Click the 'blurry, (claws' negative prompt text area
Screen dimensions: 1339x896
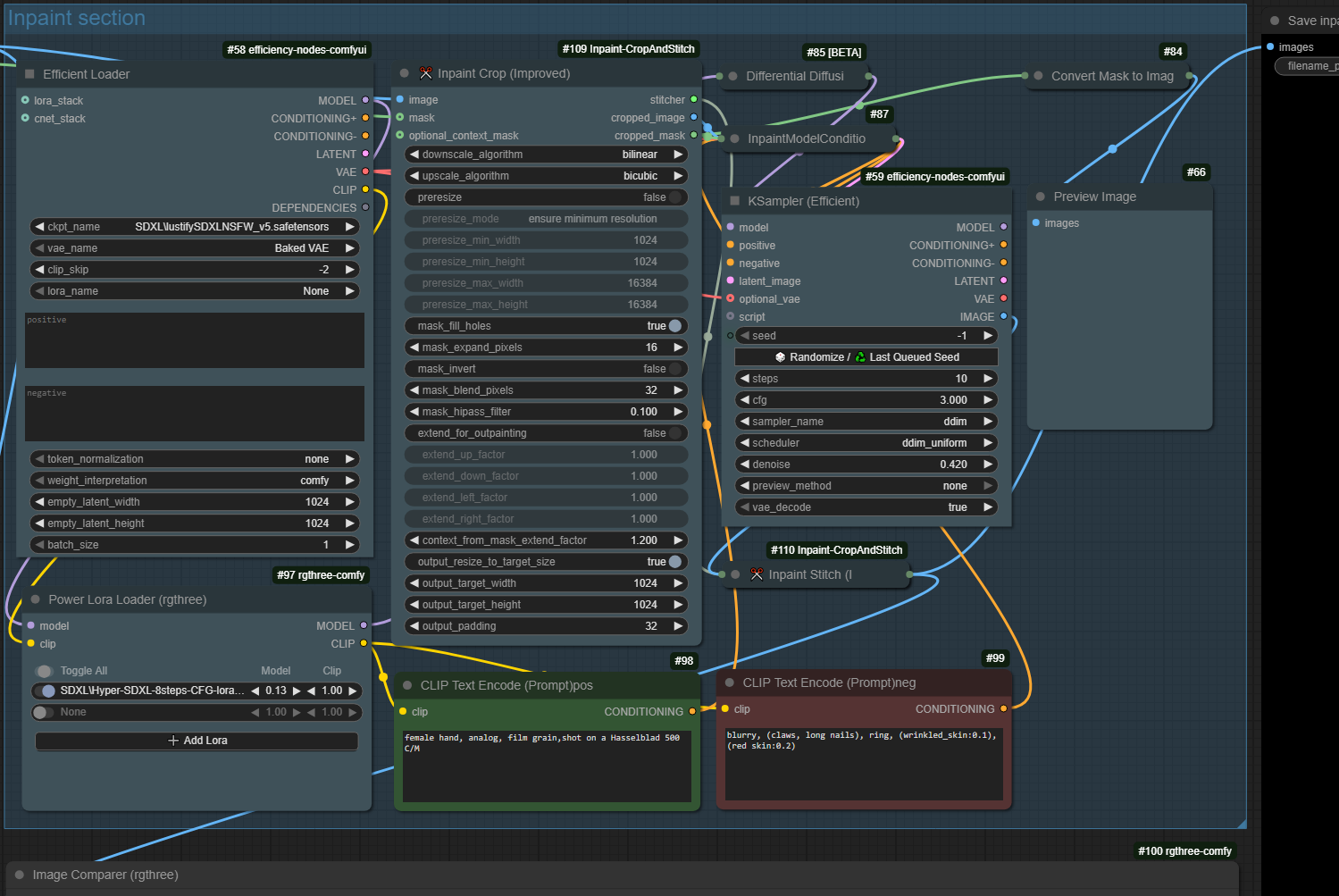(x=864, y=764)
